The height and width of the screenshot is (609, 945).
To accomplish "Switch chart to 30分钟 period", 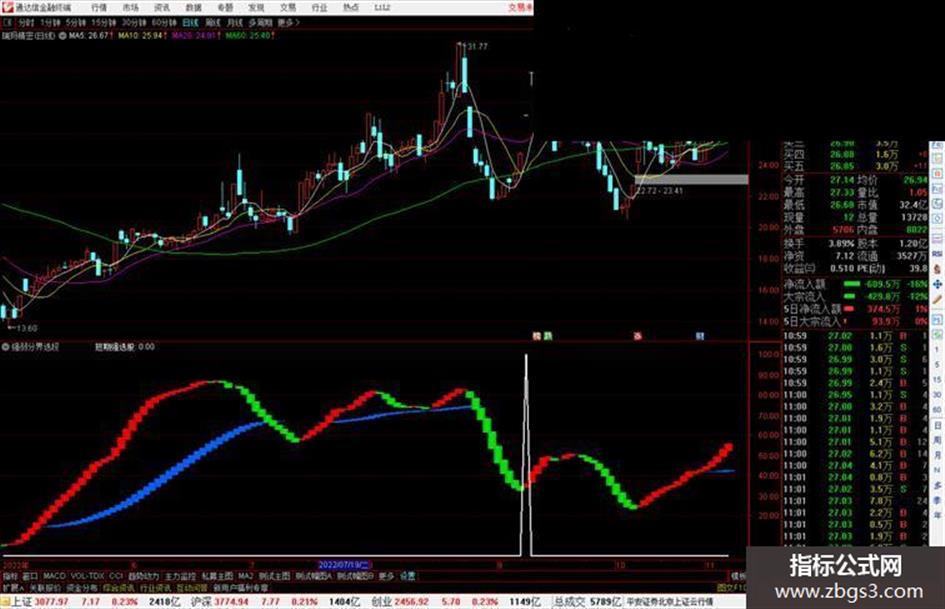I will [x=134, y=22].
